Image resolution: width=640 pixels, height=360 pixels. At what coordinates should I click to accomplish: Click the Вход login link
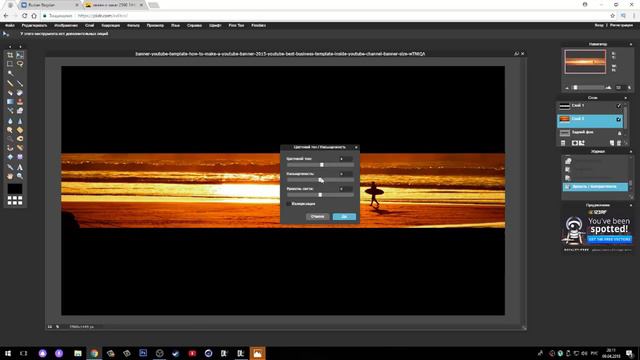coord(599,25)
